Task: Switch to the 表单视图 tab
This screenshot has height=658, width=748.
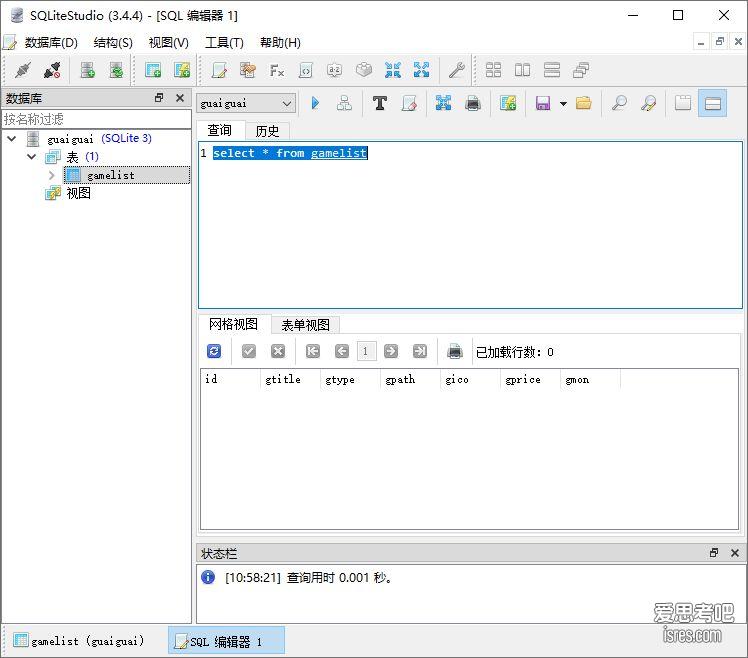Action: pyautogui.click(x=305, y=325)
